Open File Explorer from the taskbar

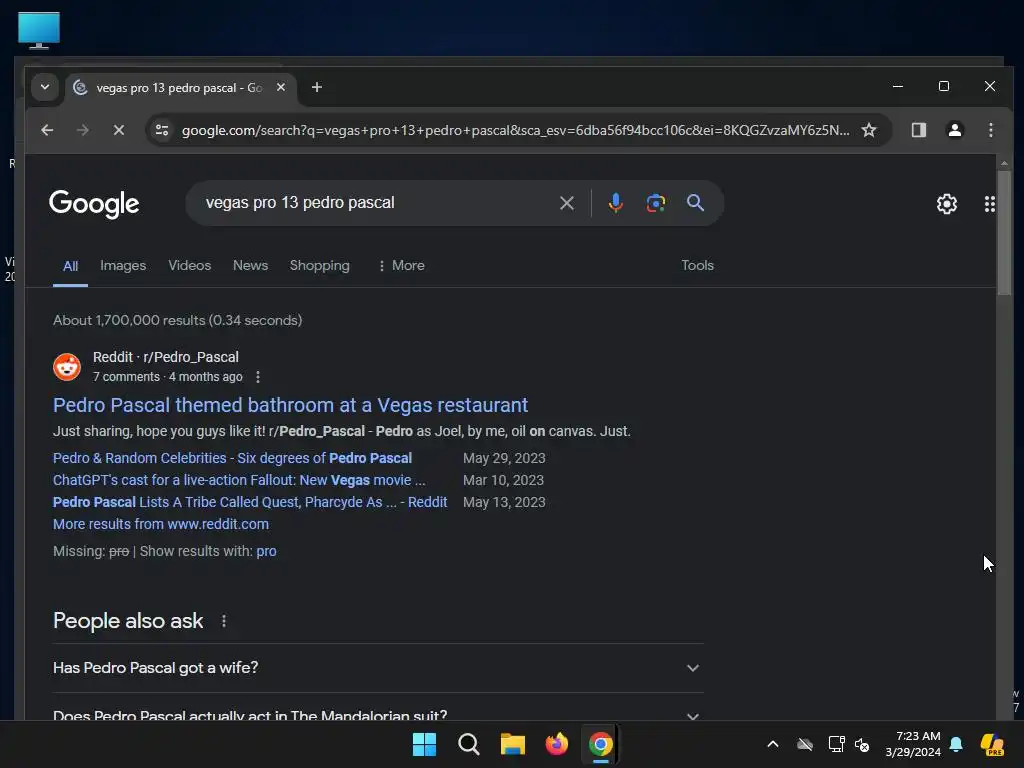coord(513,744)
